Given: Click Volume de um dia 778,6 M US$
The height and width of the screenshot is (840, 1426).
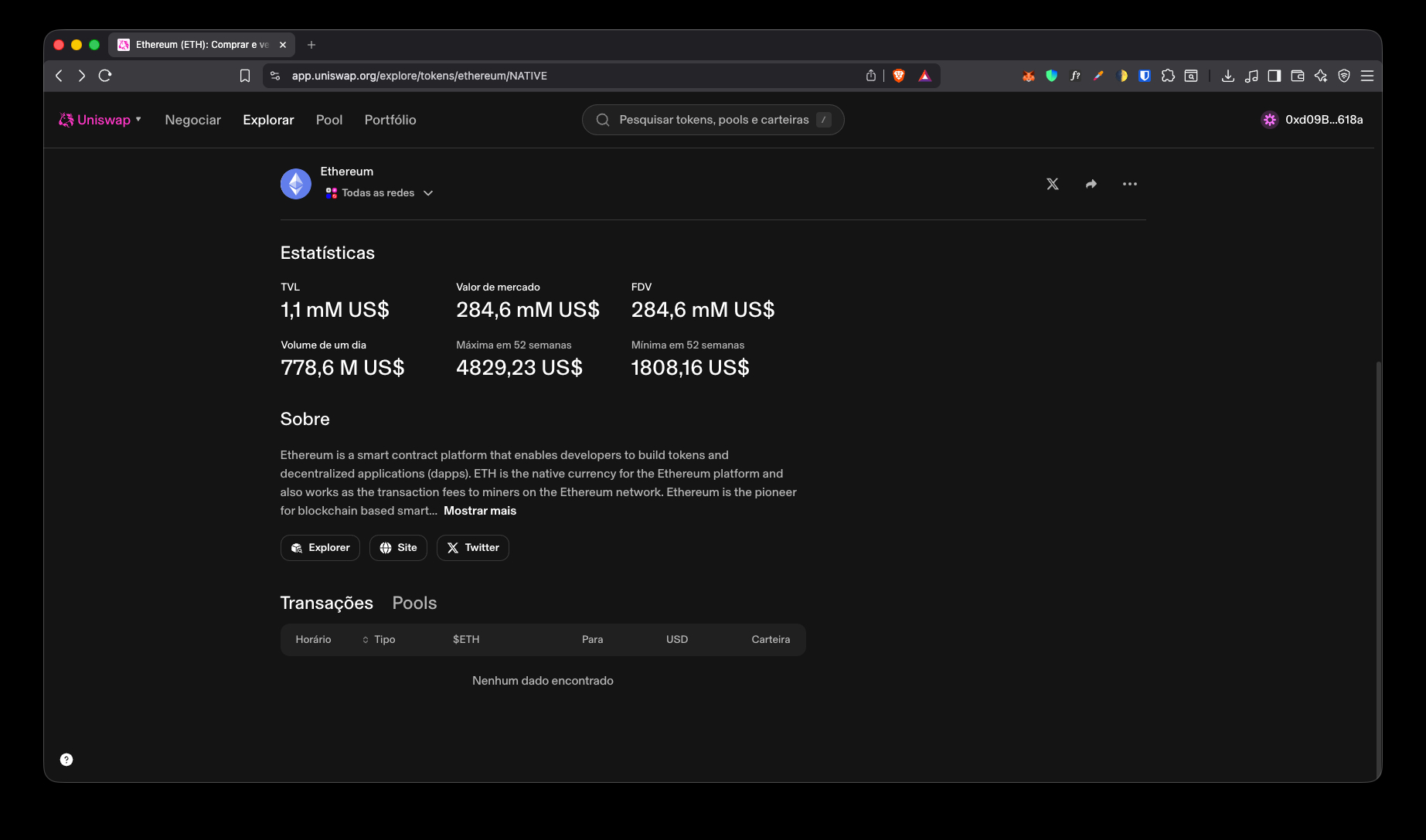Looking at the screenshot, I should pyautogui.click(x=342, y=368).
